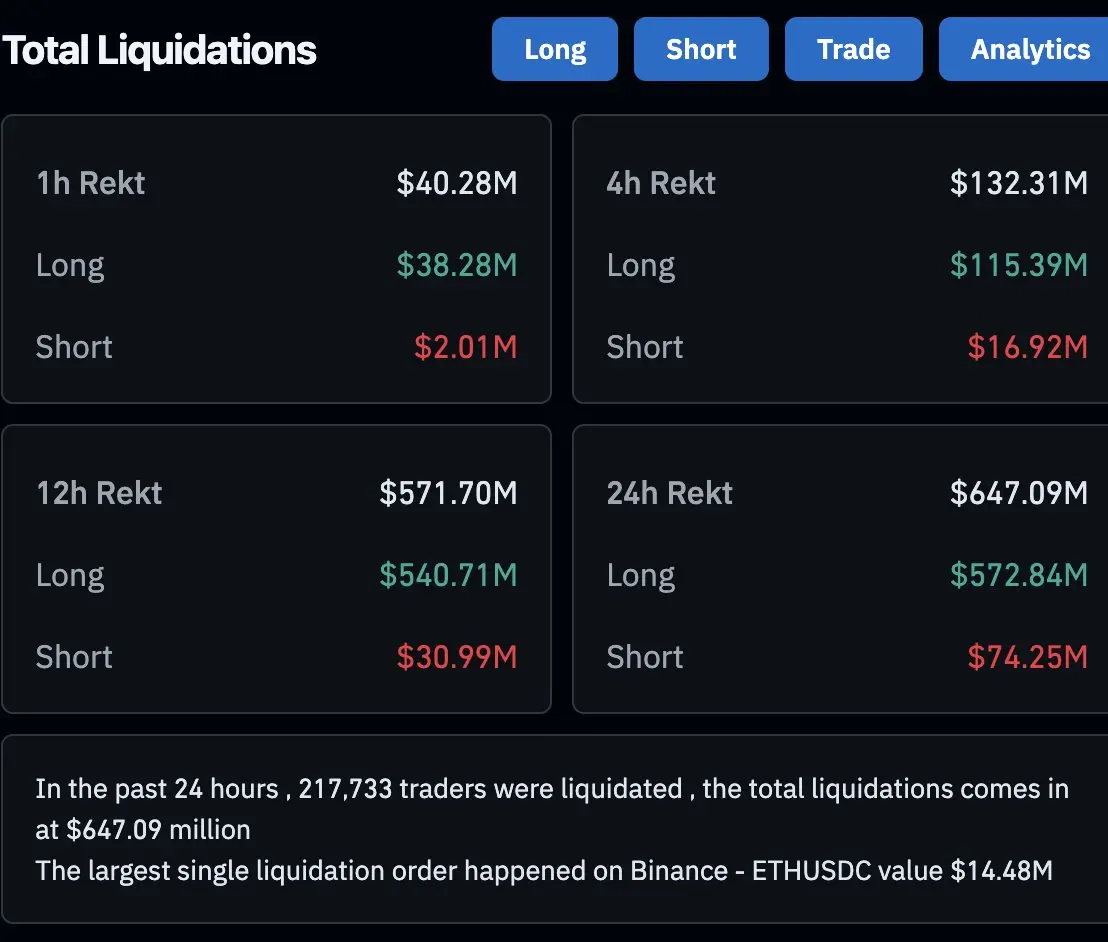Screen dimensions: 1108x942
Task: Click the Total Liquidations heading
Action: [160, 50]
